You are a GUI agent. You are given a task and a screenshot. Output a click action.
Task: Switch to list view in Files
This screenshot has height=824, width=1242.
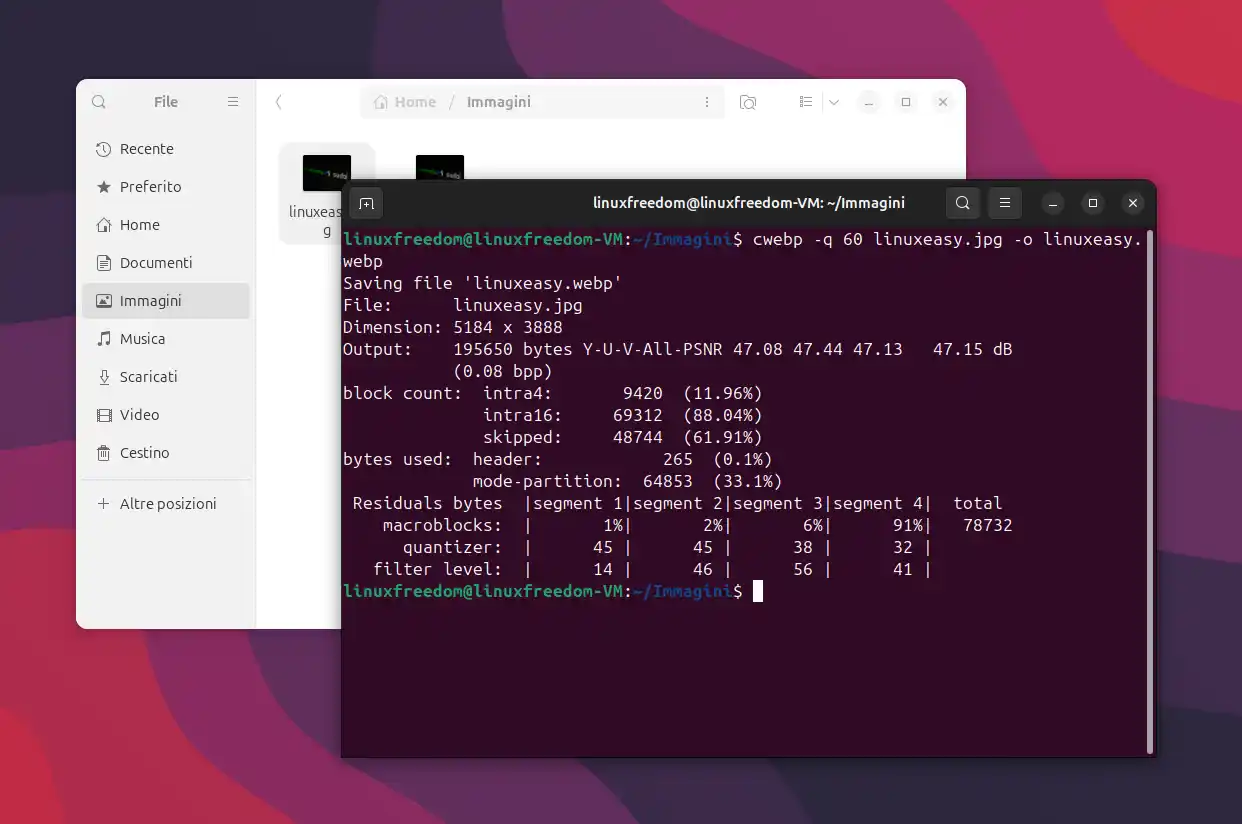click(x=806, y=101)
